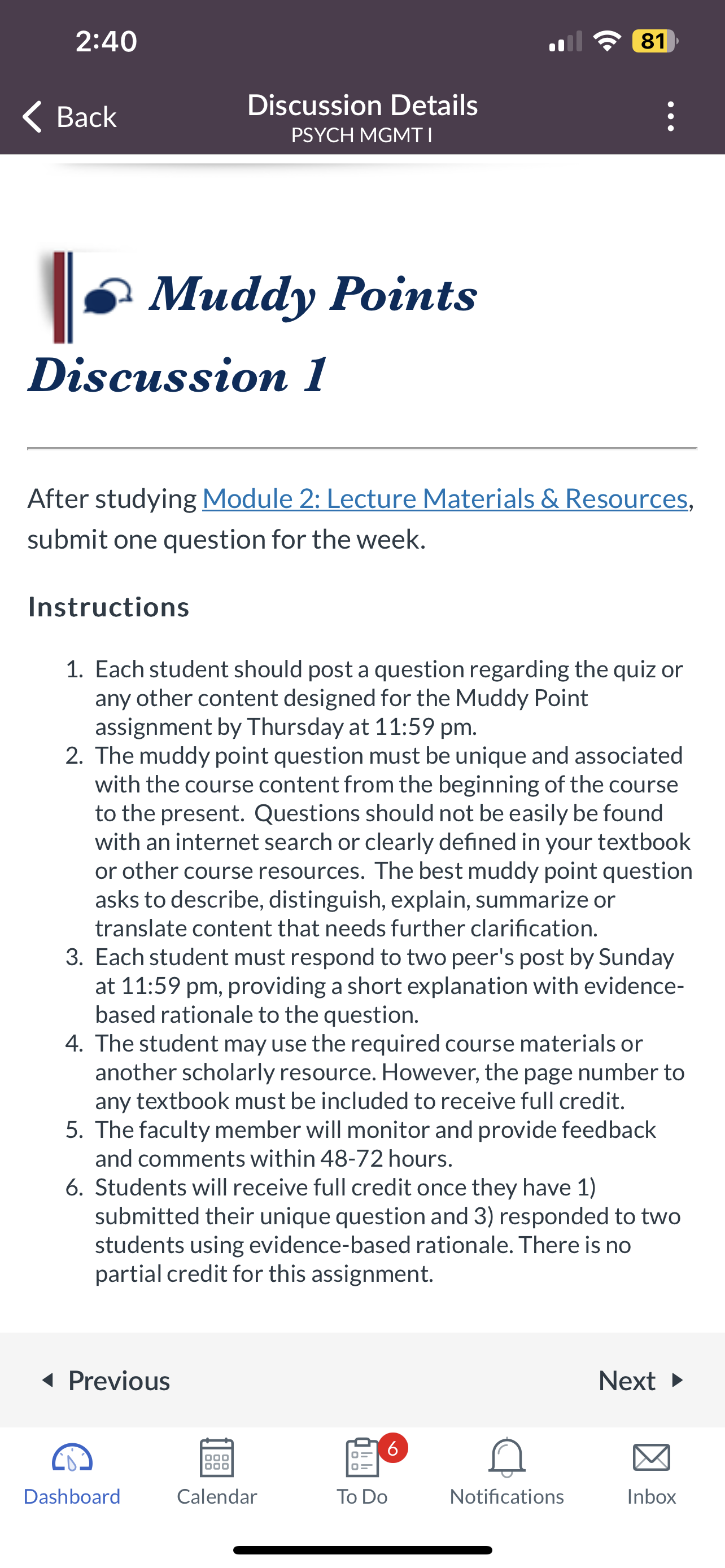Open the three-dot overflow menu
This screenshot has height=1568, width=725.
coord(670,116)
